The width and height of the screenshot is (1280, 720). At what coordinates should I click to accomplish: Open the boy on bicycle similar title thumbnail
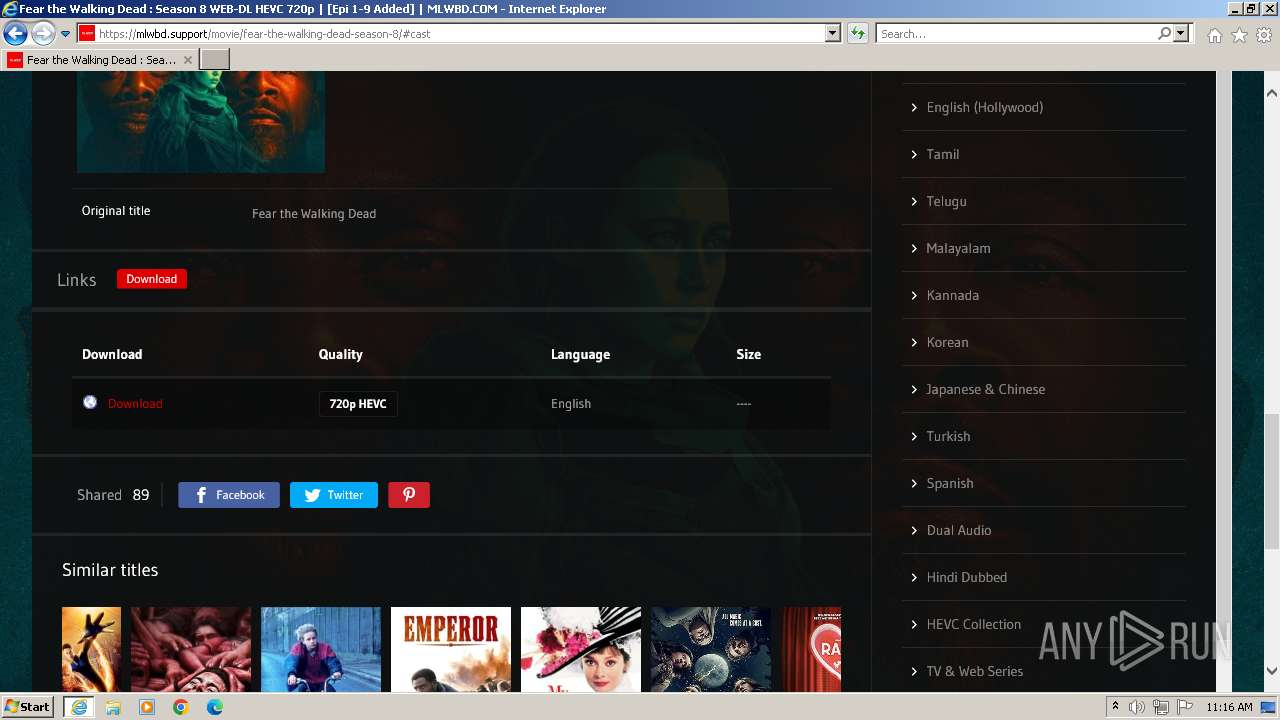pos(321,649)
